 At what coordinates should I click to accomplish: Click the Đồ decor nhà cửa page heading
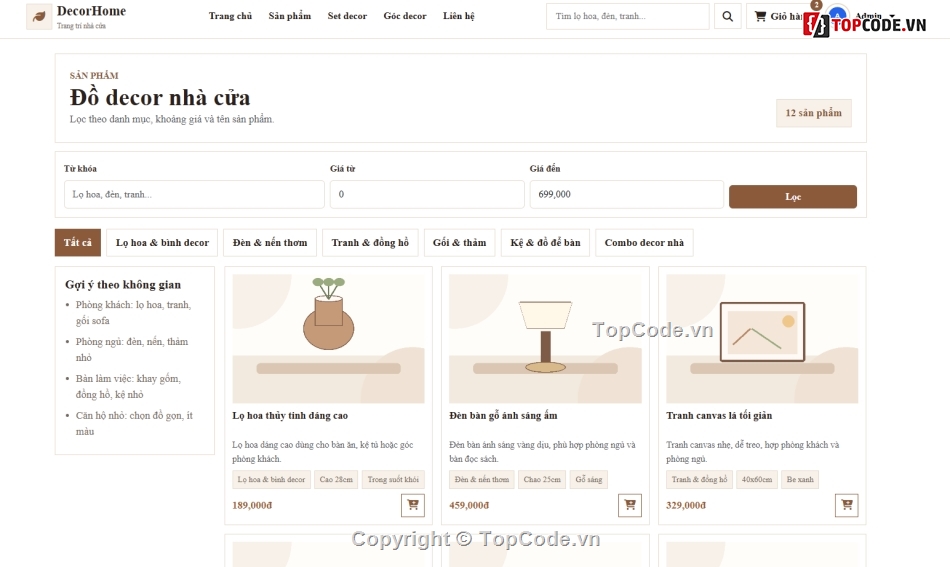(160, 98)
